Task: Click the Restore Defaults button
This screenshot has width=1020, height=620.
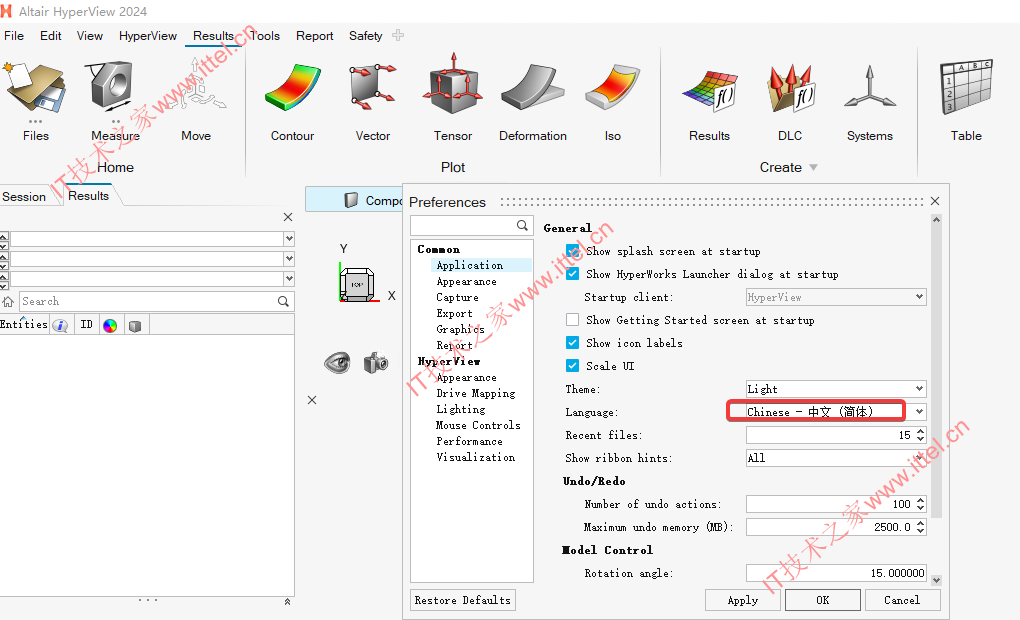Action: tap(463, 600)
